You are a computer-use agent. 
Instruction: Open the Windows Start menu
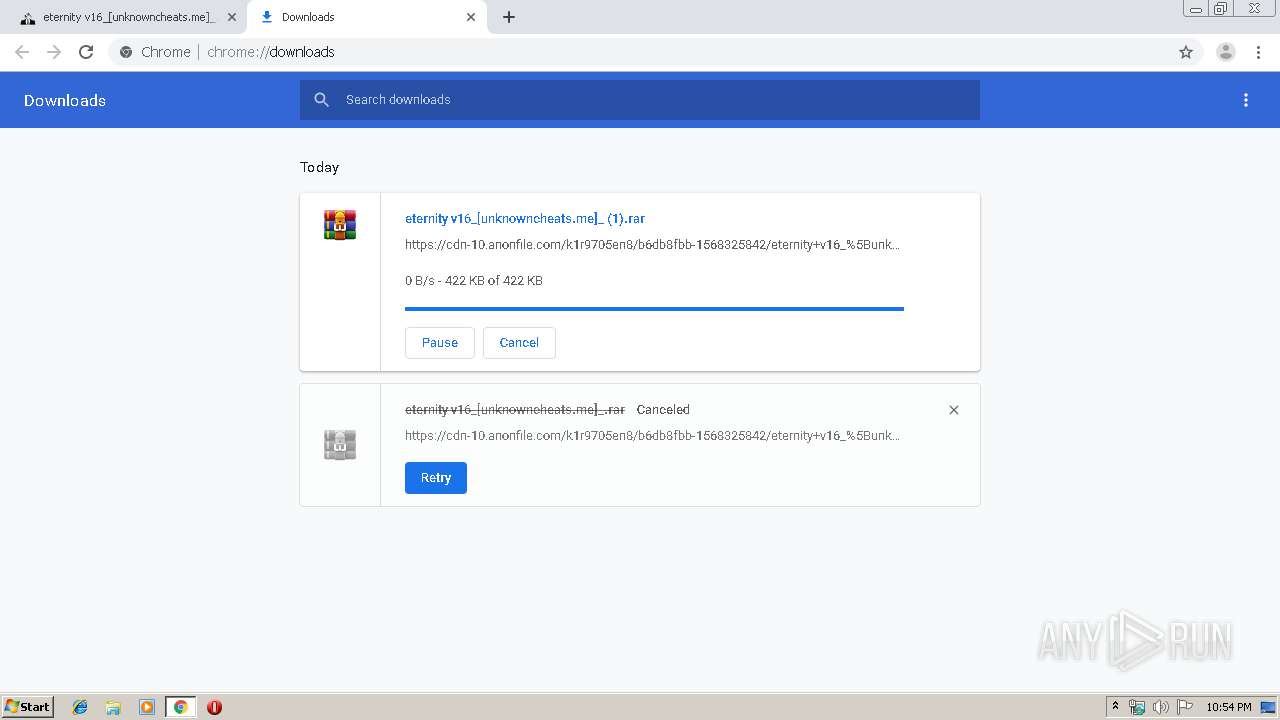(28, 706)
